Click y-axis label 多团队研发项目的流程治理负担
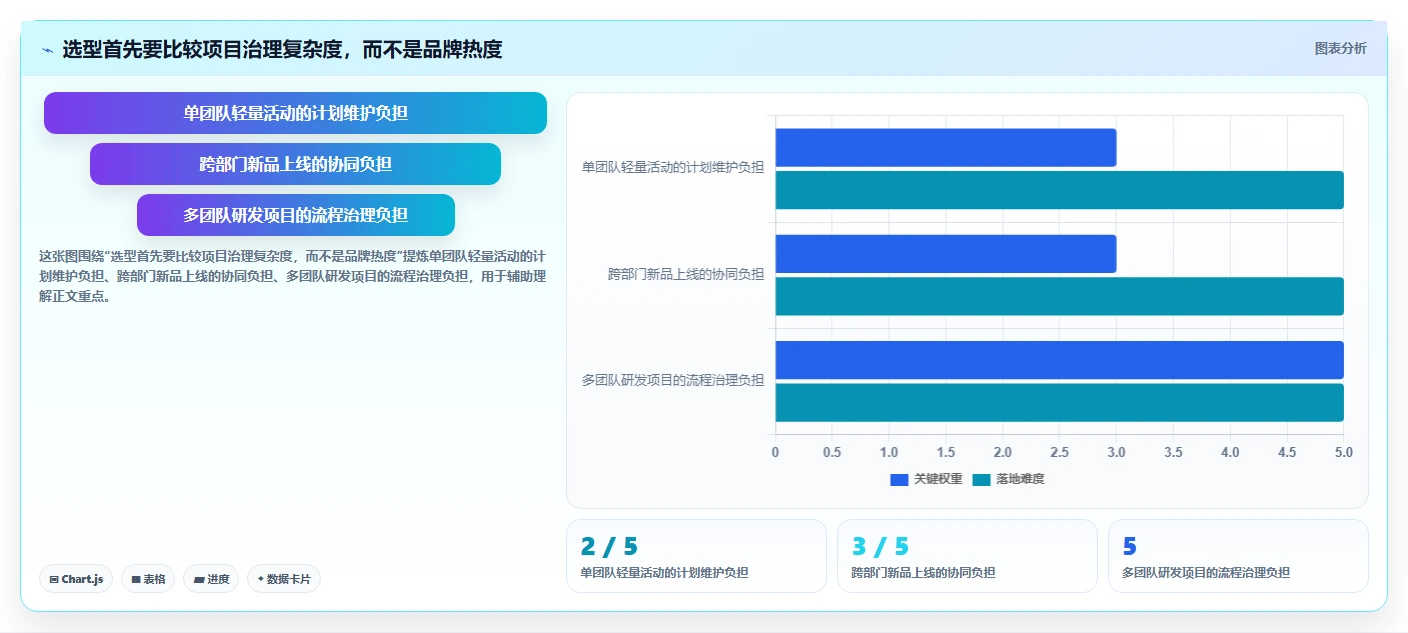Viewport: 1408px width, 633px height. tap(673, 380)
